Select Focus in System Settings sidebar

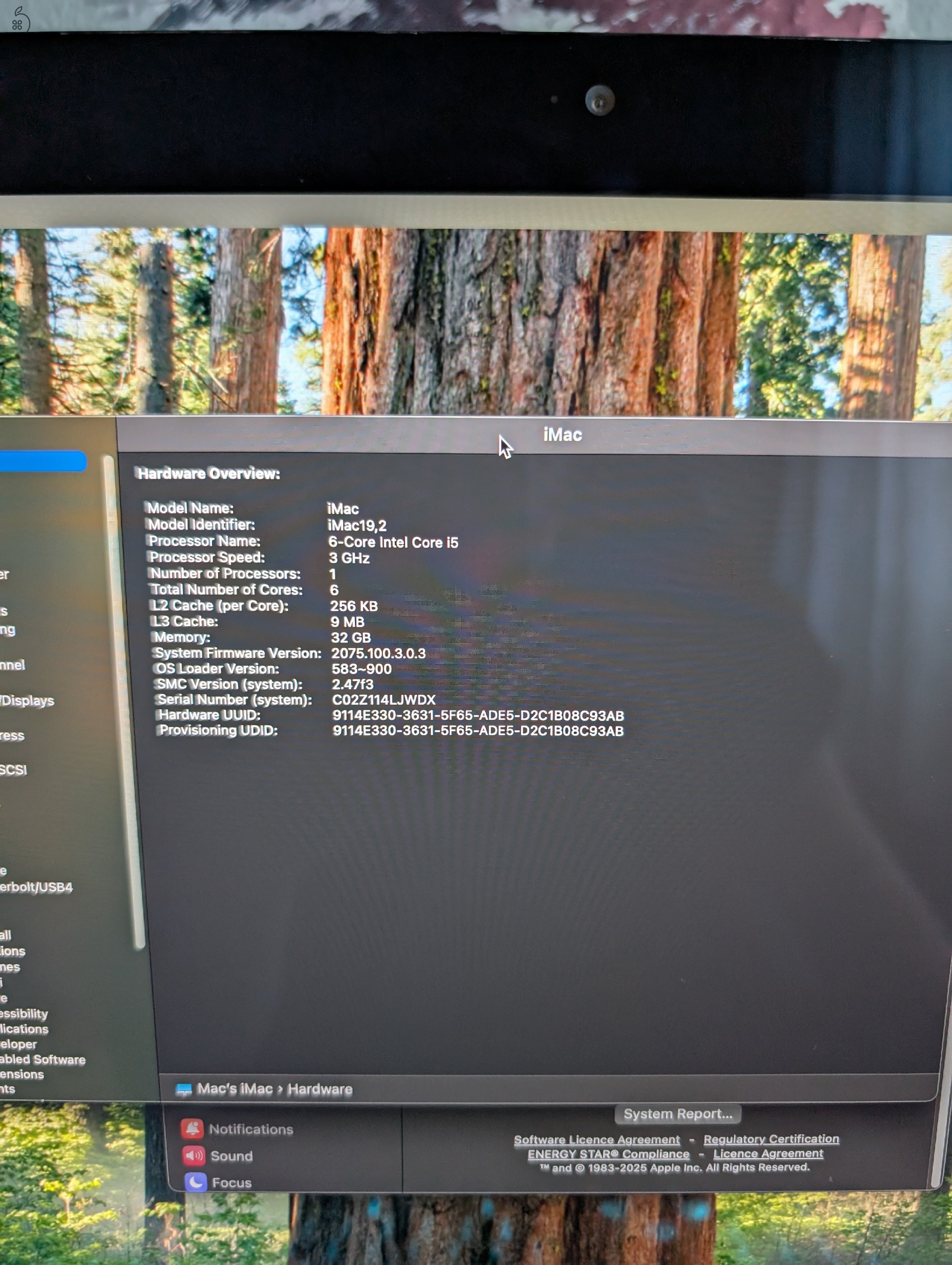pos(231,1182)
